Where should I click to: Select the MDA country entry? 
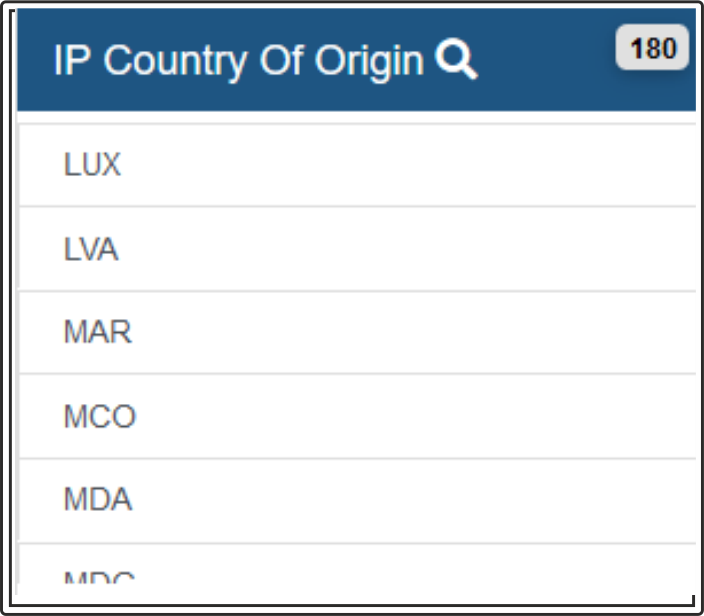357,501
